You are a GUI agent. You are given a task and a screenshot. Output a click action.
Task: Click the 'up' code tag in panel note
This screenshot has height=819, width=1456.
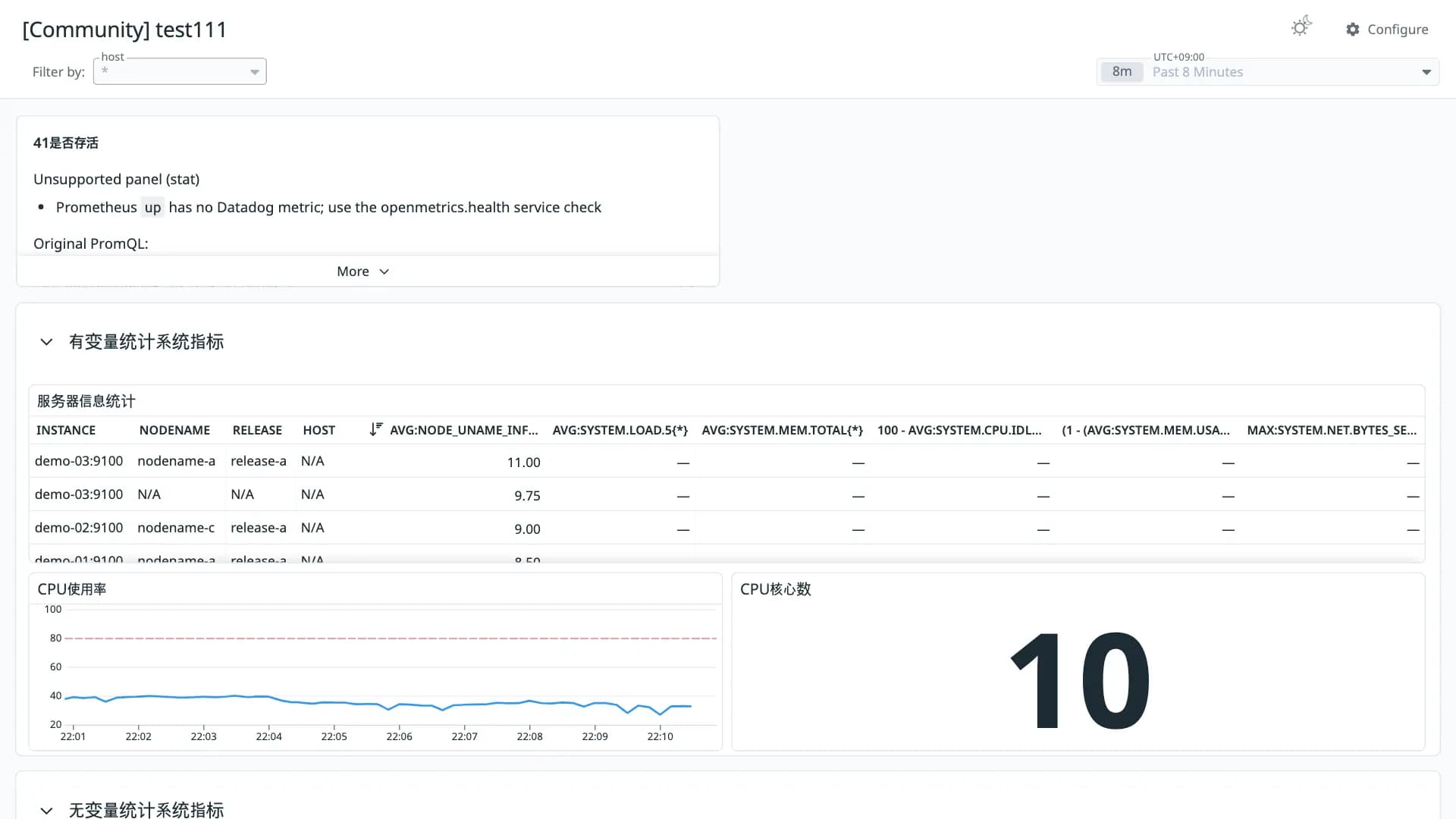[x=152, y=208]
